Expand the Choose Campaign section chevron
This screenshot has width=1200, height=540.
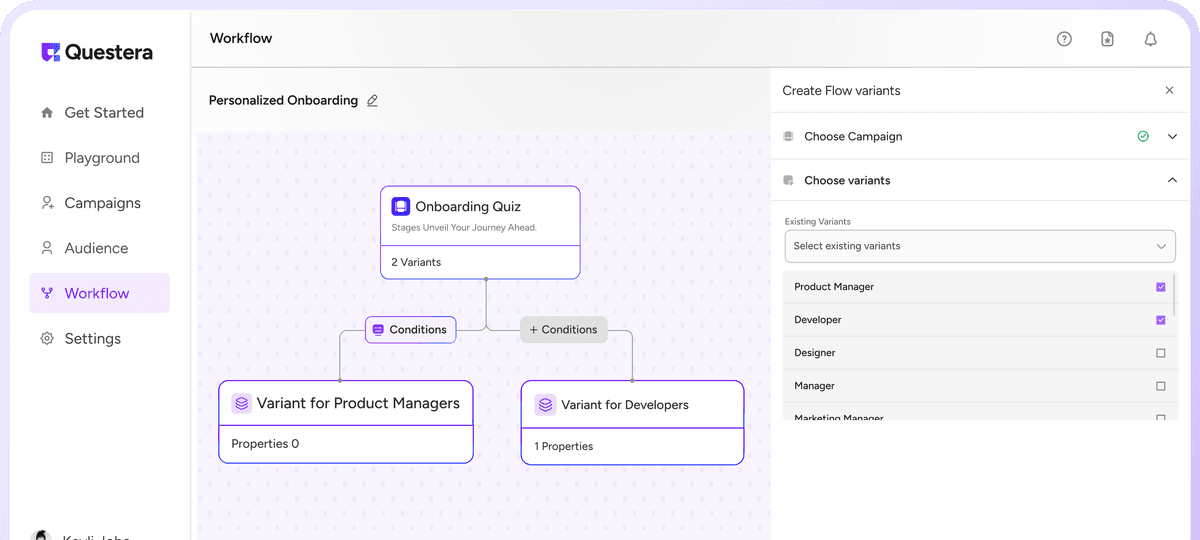tap(1173, 136)
